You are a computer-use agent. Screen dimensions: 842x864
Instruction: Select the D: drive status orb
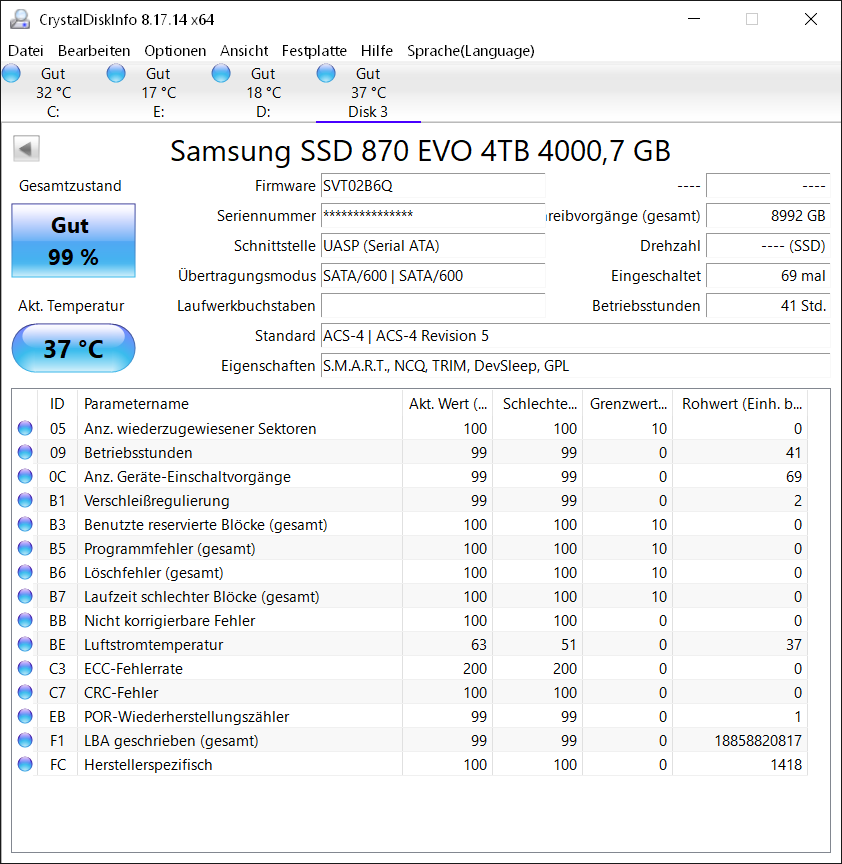tap(221, 73)
